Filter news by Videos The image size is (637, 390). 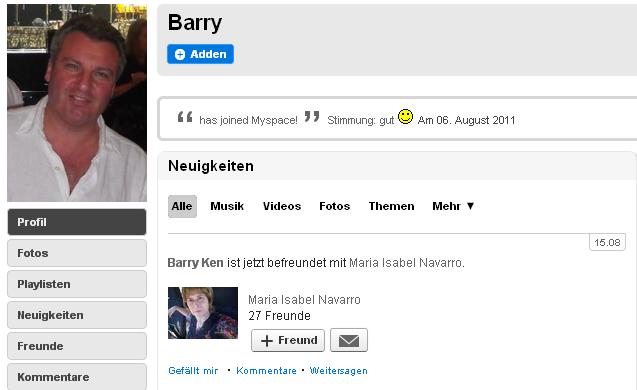click(x=282, y=206)
